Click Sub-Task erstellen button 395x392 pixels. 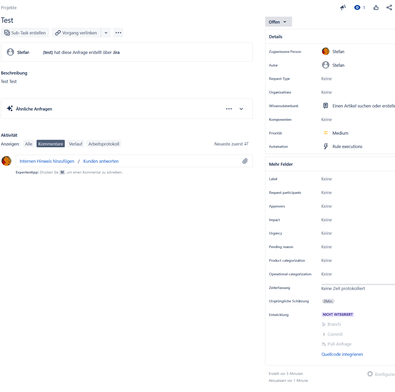tap(25, 33)
